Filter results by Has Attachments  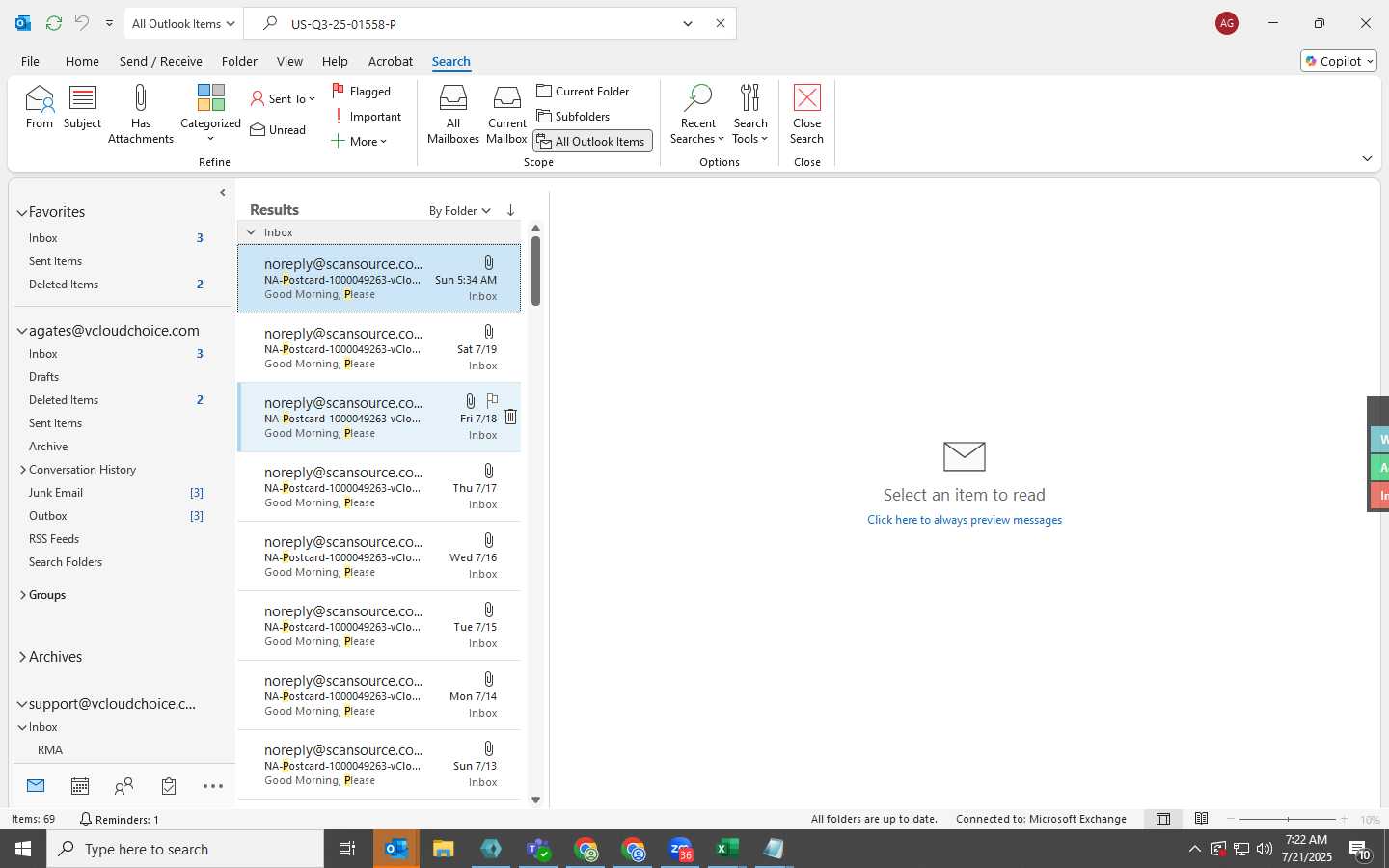click(x=141, y=114)
